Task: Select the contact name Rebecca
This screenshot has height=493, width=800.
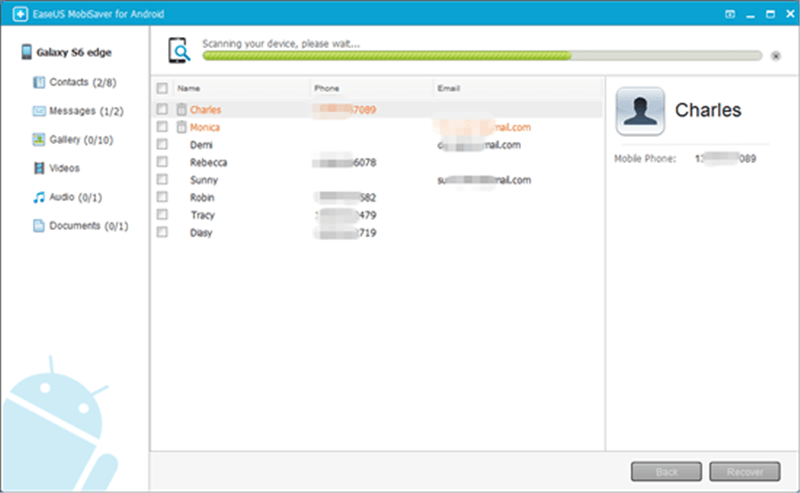Action: pyautogui.click(x=208, y=162)
